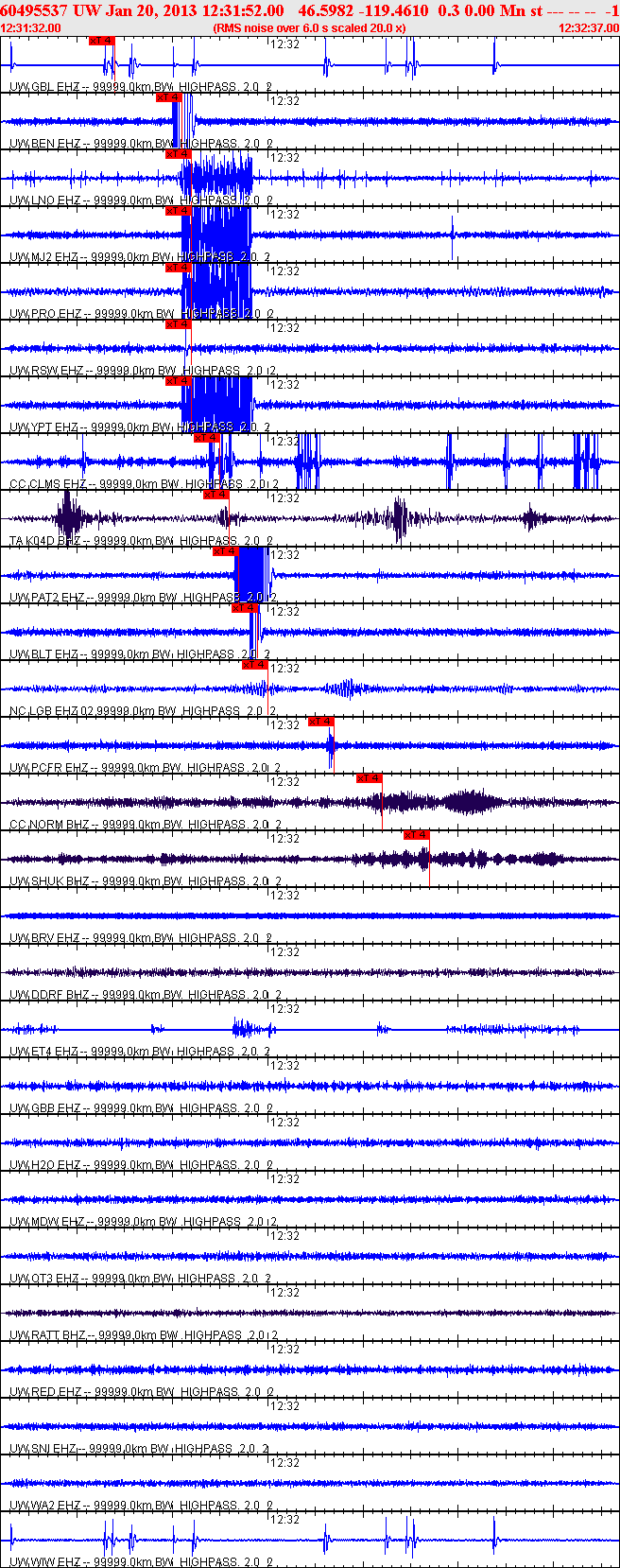620x1568 pixels.
Task: Select the UW.H2O EHZ channel label
Action: 45,1165
